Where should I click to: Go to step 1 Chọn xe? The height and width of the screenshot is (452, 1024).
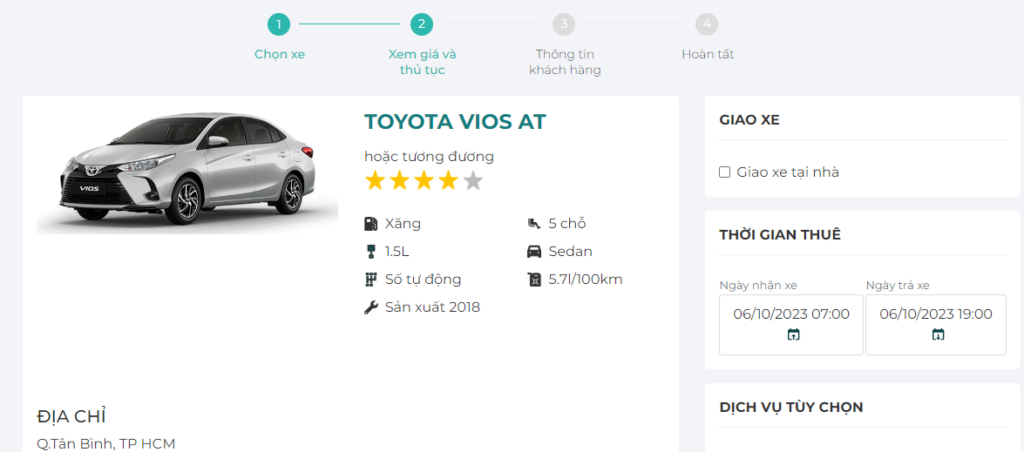pos(279,23)
